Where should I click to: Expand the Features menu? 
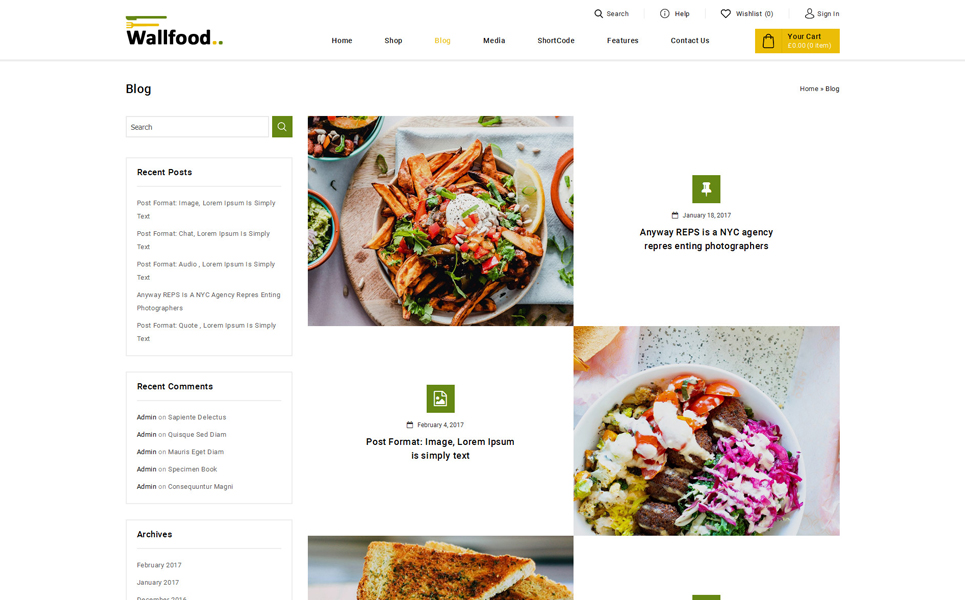click(622, 41)
